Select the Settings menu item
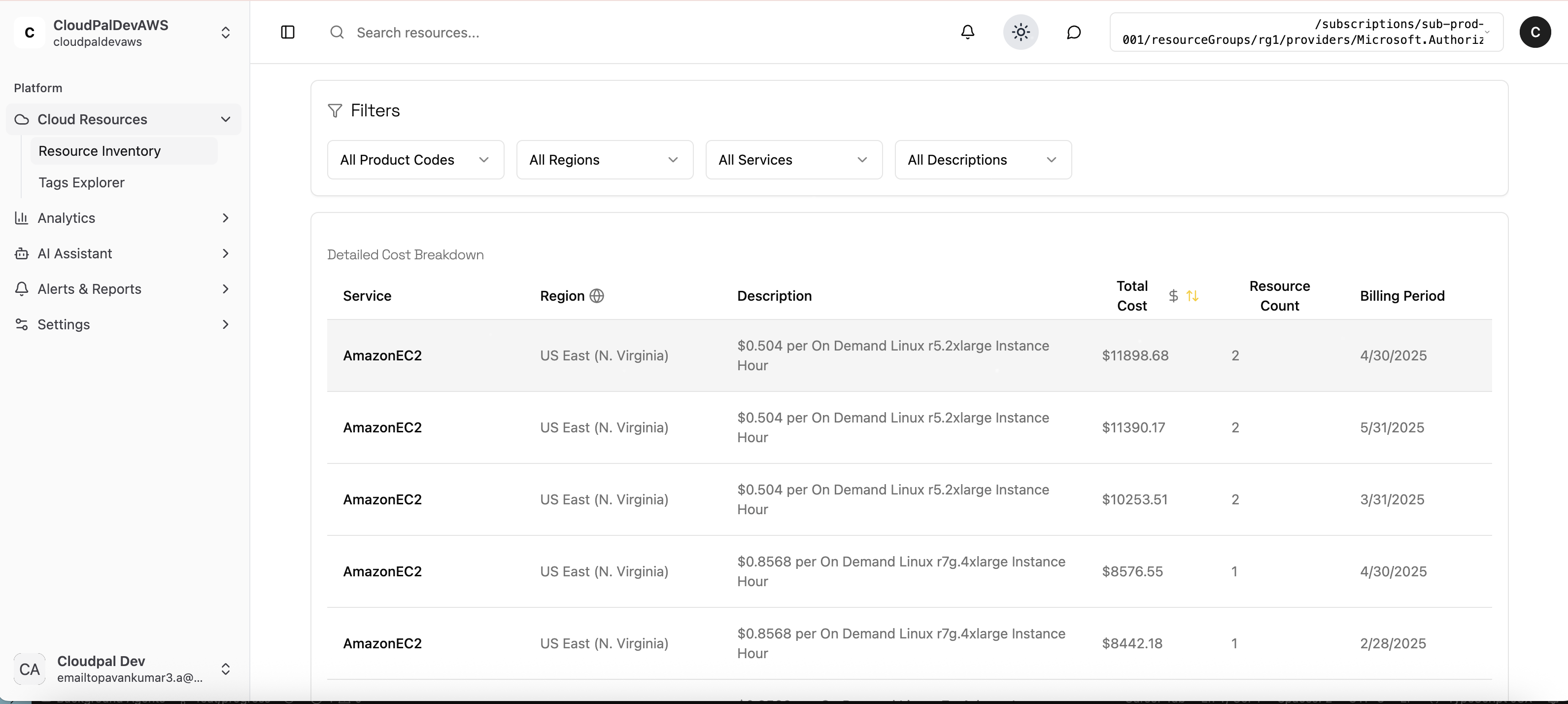The height and width of the screenshot is (704, 1568). click(124, 324)
